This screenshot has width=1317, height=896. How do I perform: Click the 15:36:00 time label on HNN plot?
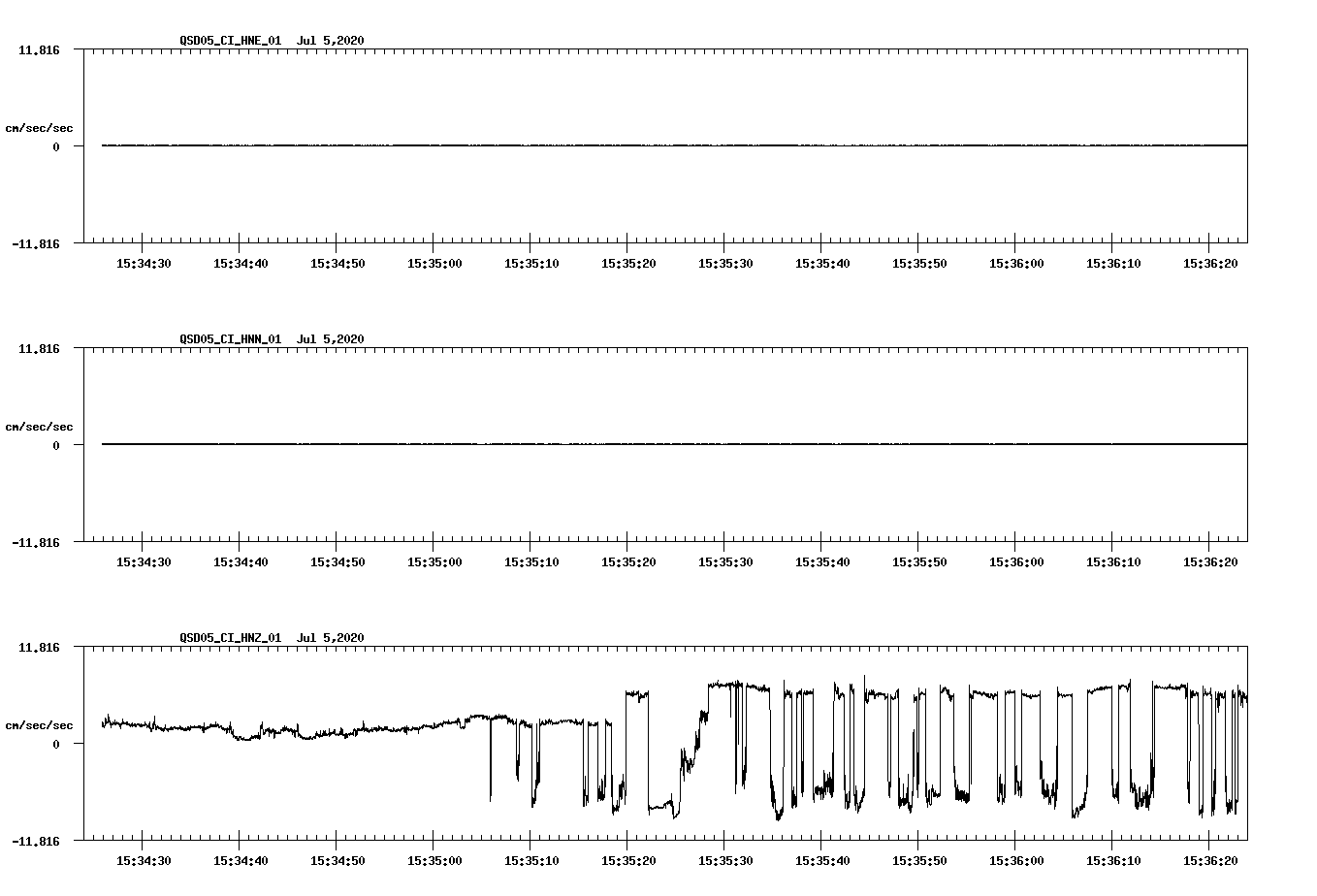pyautogui.click(x=1016, y=562)
